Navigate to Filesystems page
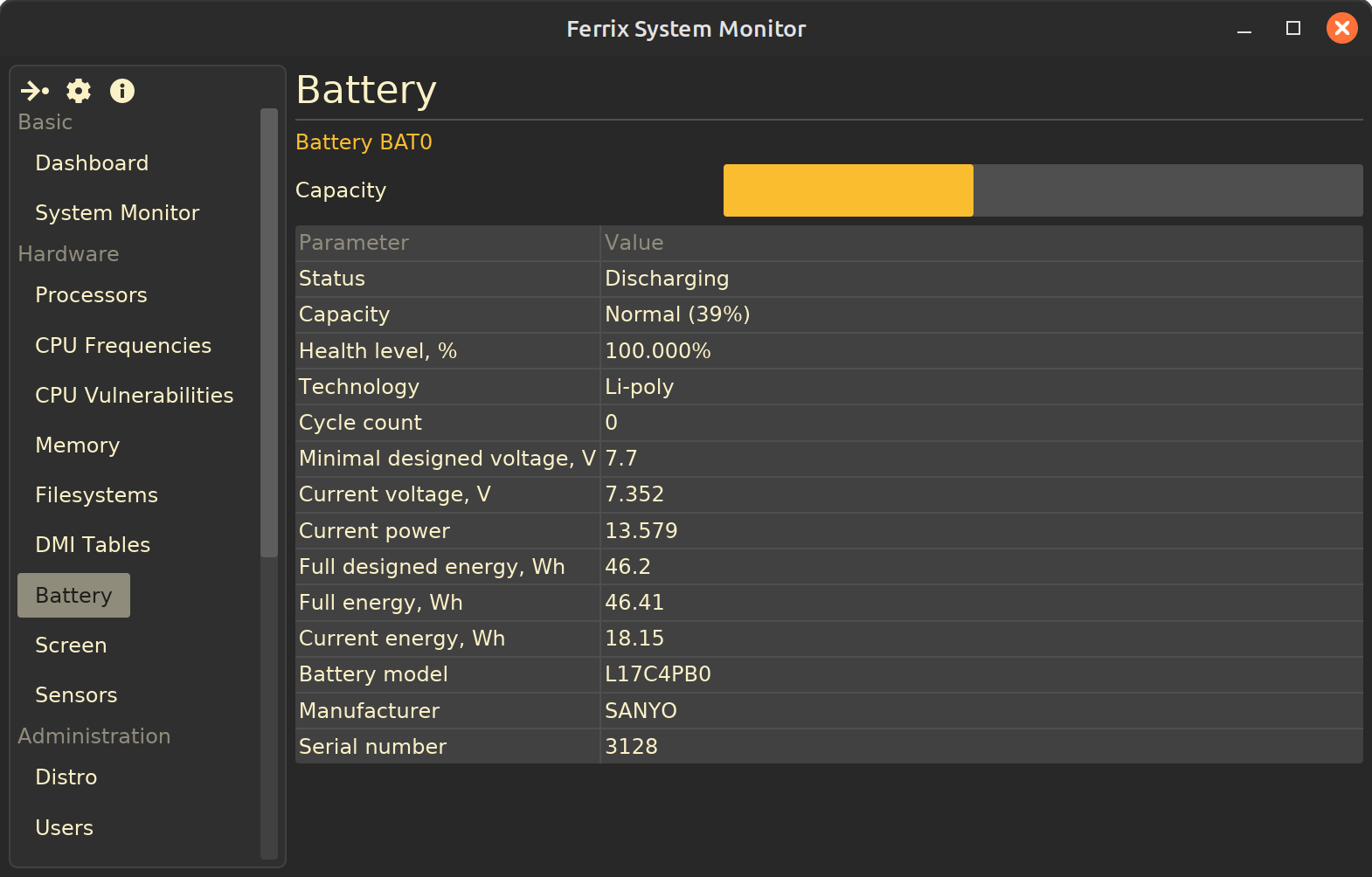This screenshot has width=1372, height=877. pos(96,495)
